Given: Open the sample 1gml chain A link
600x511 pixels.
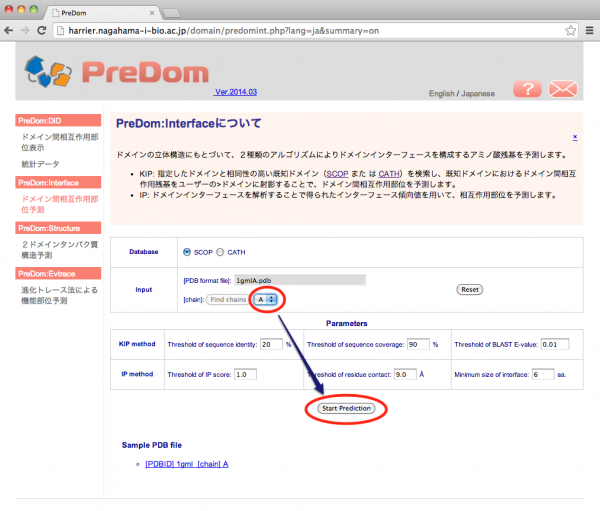Looking at the screenshot, I should pyautogui.click(x=187, y=464).
